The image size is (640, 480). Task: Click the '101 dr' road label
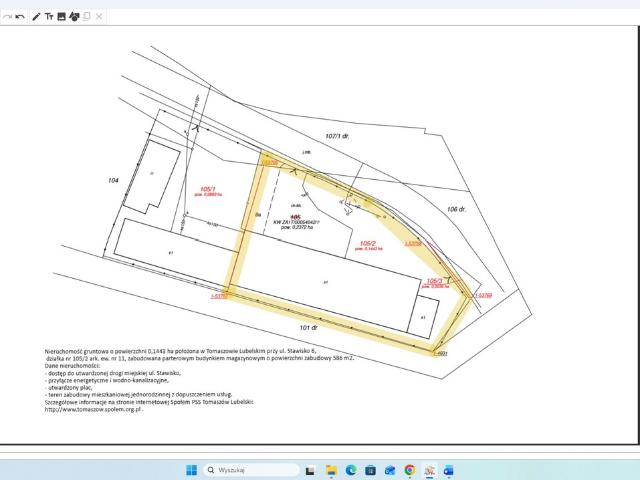tap(308, 327)
